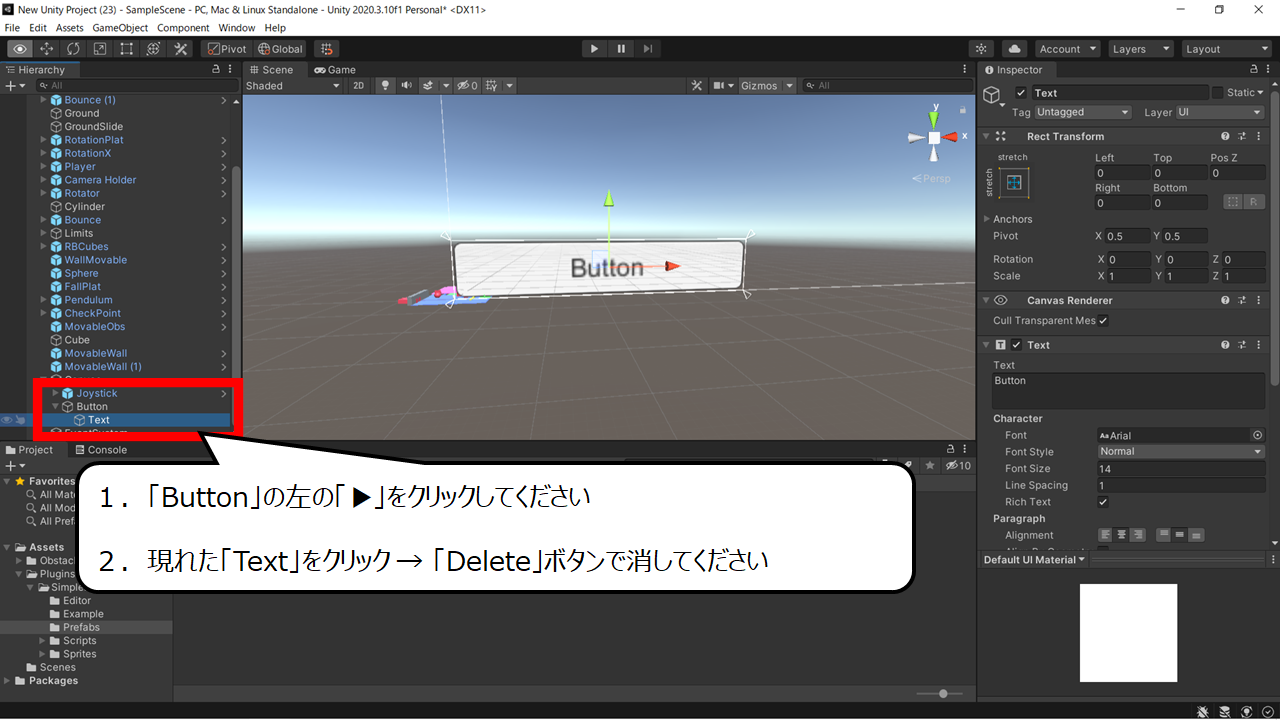1280x720 pixels.
Task: Toggle Rich Text checkbox
Action: (1103, 502)
